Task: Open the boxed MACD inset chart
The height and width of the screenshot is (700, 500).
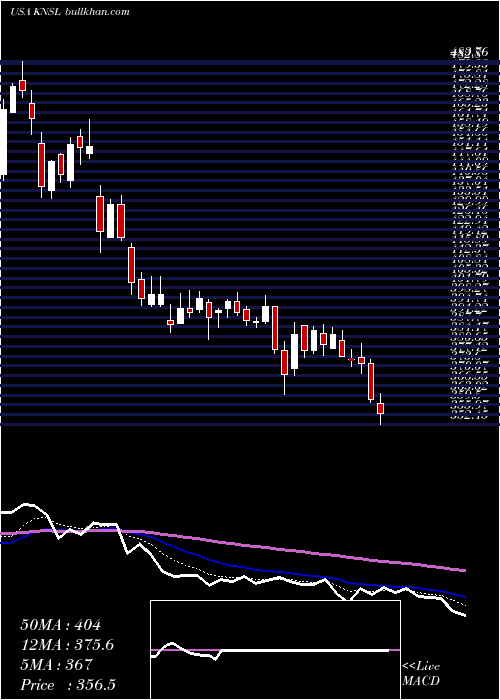Action: (275, 650)
